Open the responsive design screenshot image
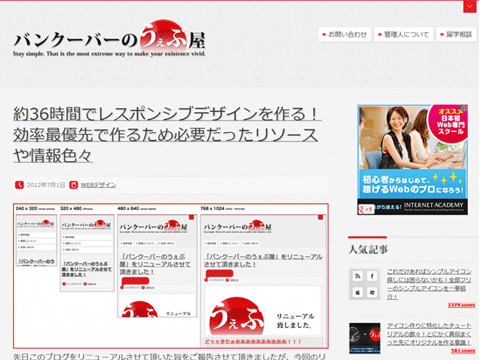The height and width of the screenshot is (360, 480). [x=171, y=276]
